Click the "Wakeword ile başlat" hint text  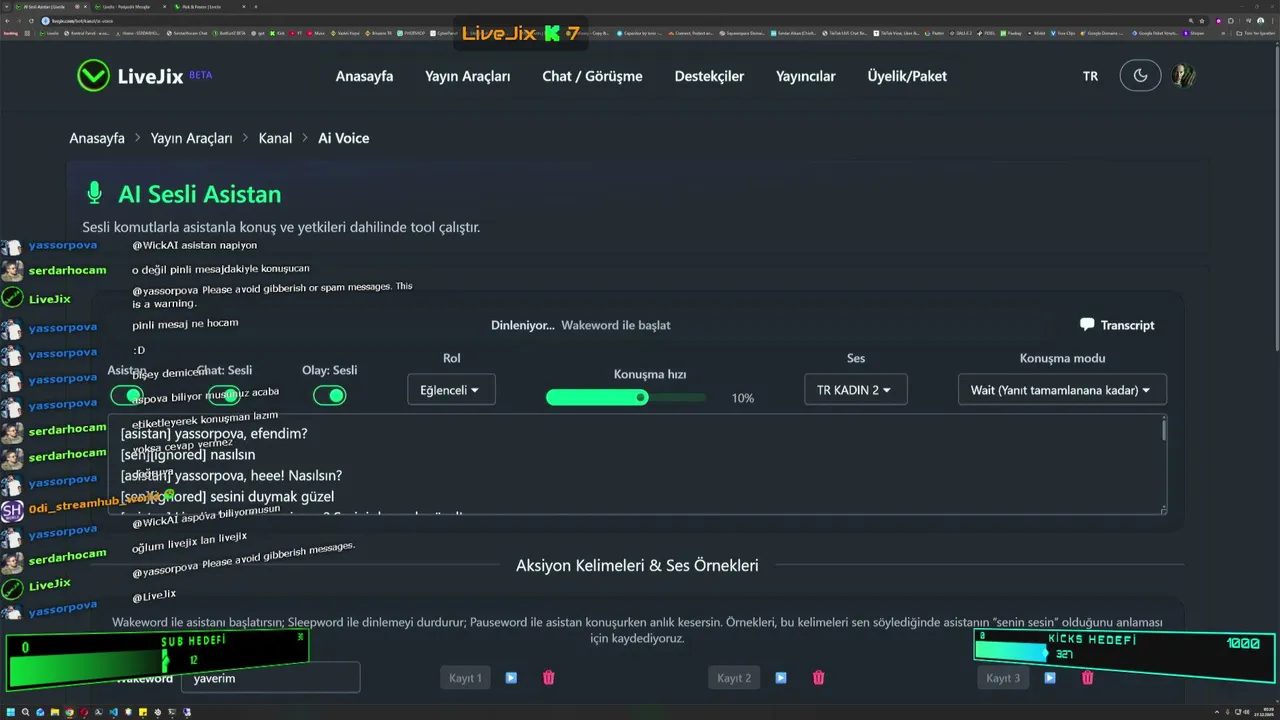tap(616, 325)
